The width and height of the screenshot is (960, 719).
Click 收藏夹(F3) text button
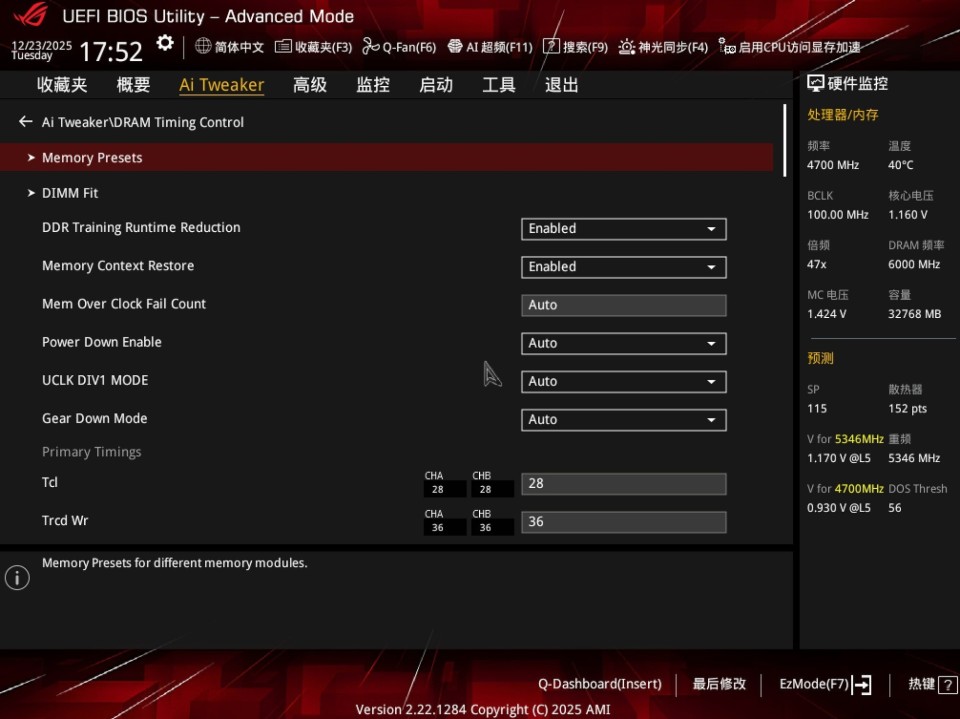point(323,47)
